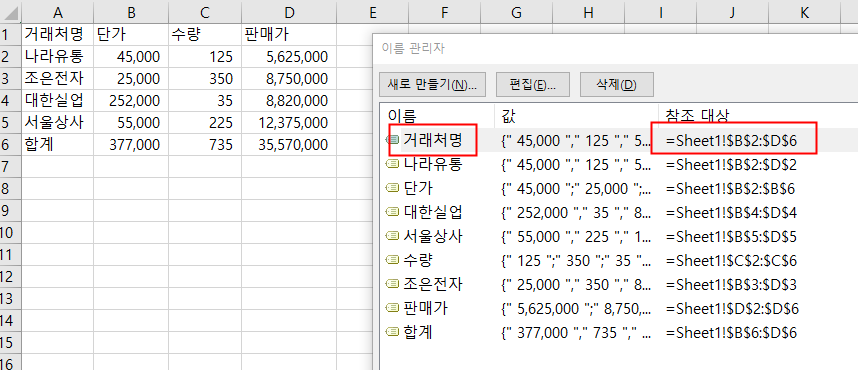Image resolution: width=858 pixels, height=370 pixels.
Task: Click cell with value 35,570,000 in column D
Action: pyautogui.click(x=289, y=144)
